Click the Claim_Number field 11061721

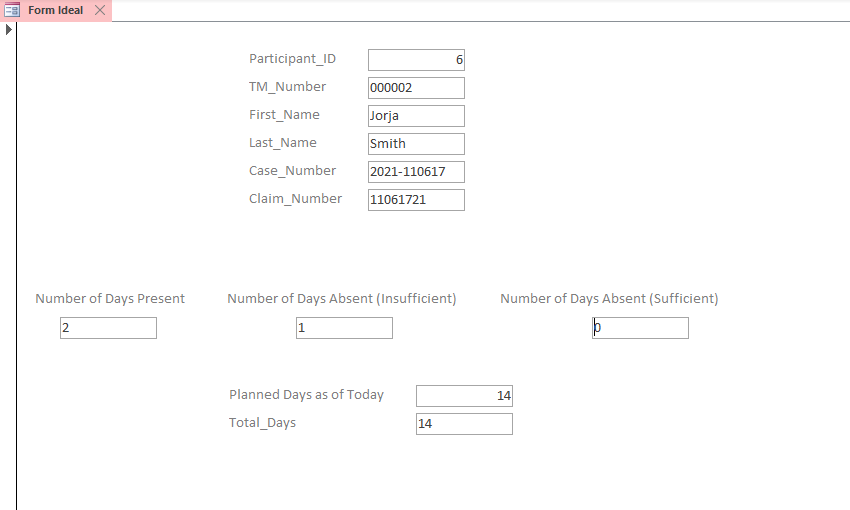click(x=416, y=200)
